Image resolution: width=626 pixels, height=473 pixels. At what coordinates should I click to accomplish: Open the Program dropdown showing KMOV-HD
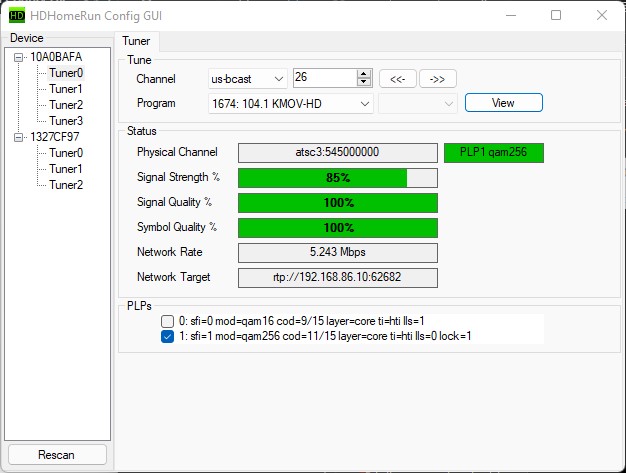[291, 104]
